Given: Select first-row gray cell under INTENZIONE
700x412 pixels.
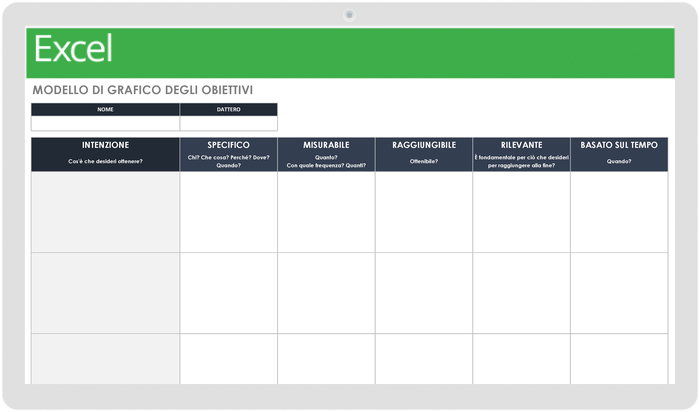Looking at the screenshot, I should pyautogui.click(x=105, y=212).
